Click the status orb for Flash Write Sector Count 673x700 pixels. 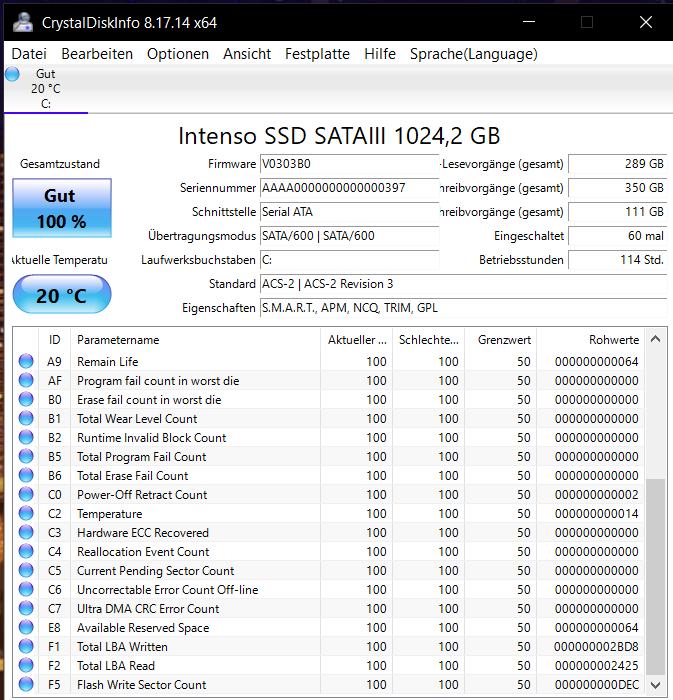pyautogui.click(x=26, y=684)
